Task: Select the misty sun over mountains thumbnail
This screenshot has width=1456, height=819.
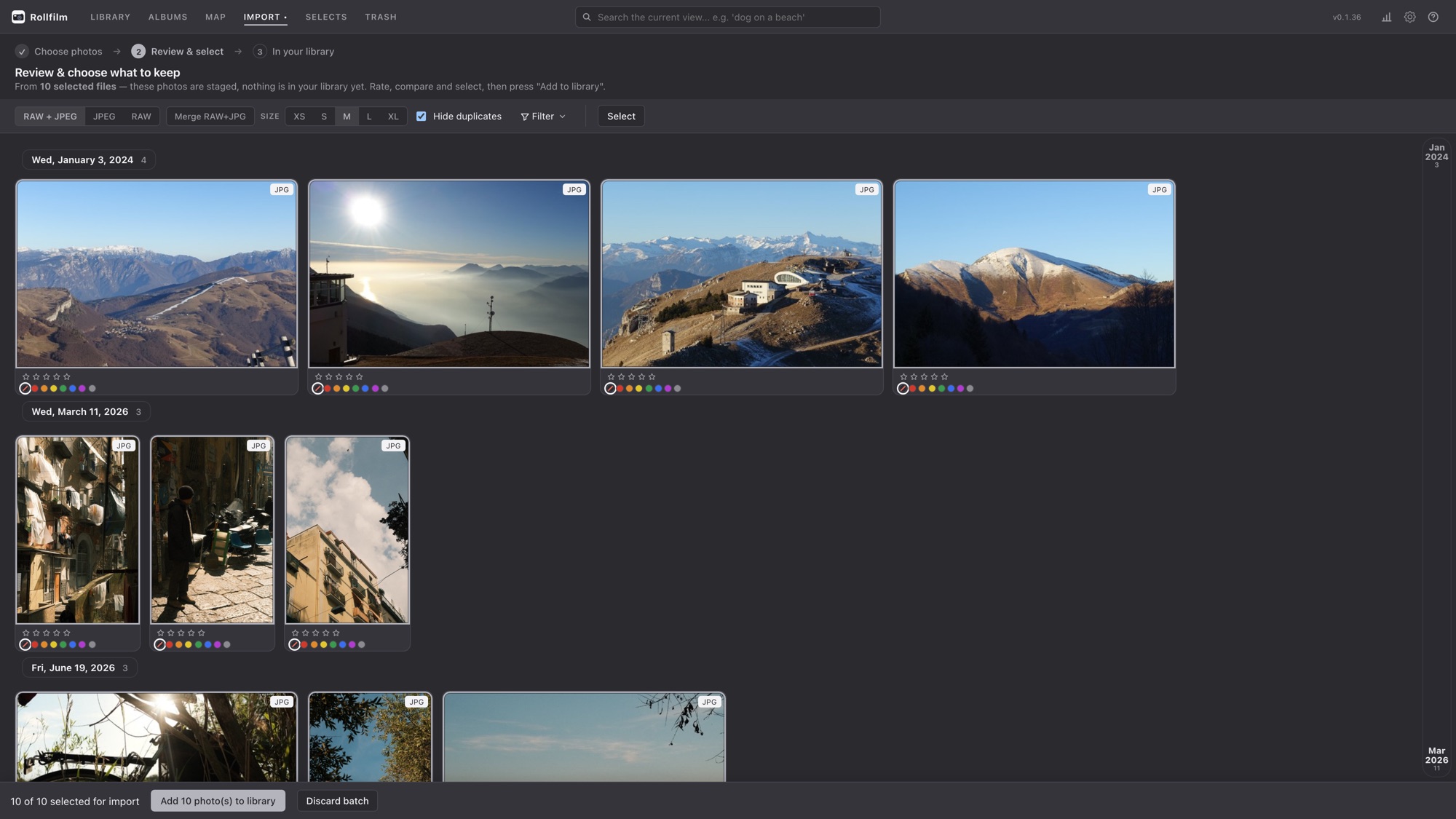Action: (449, 274)
